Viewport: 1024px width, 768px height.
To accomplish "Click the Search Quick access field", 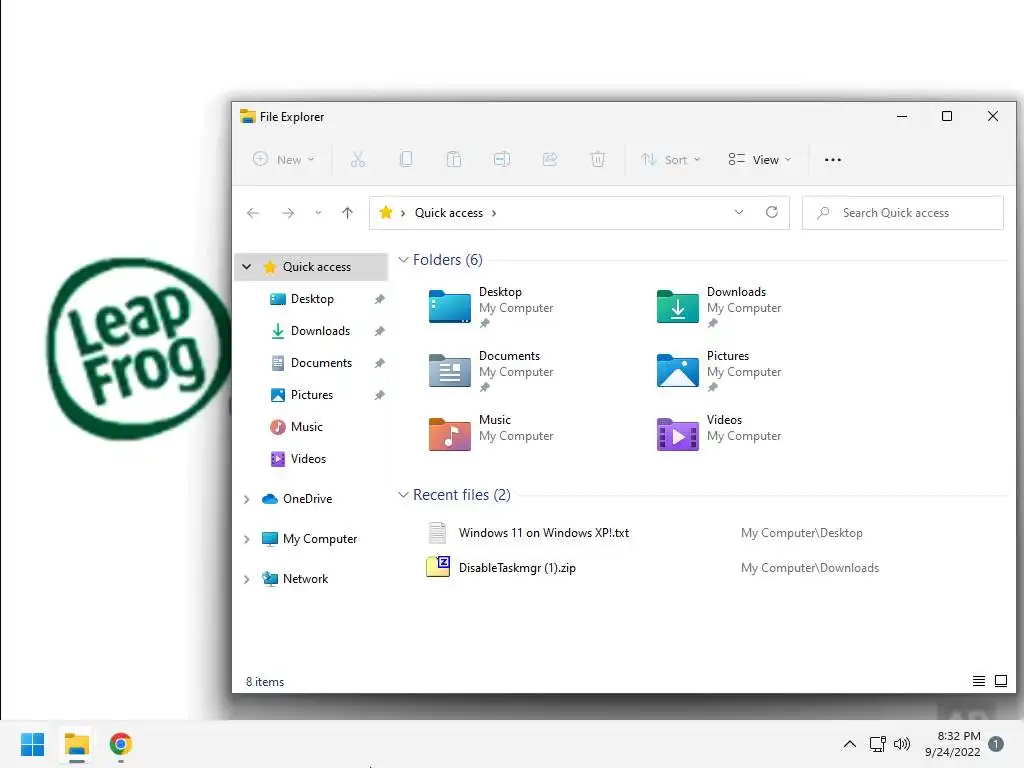I will pos(903,213).
